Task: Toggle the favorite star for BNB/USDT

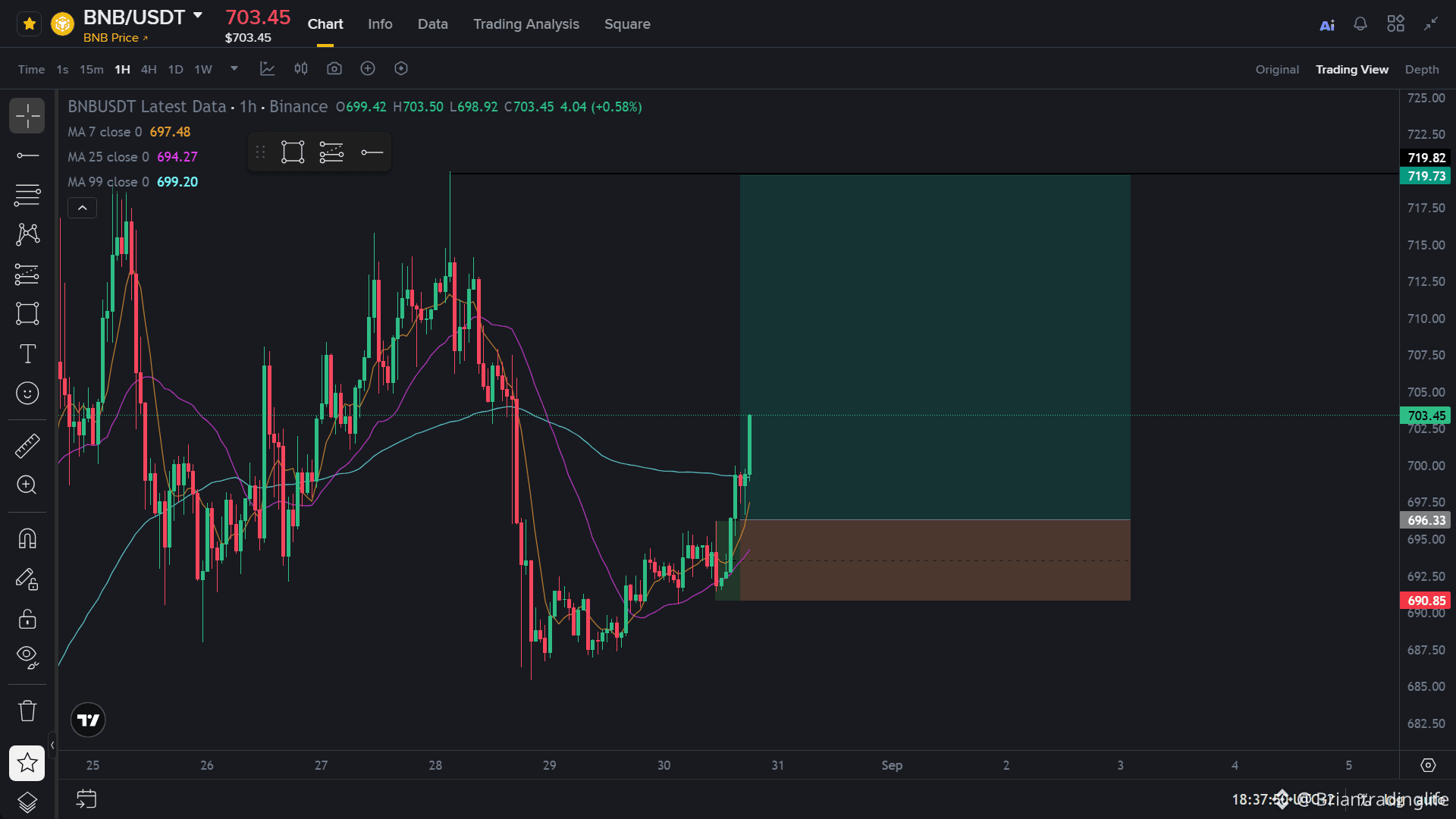Action: pos(29,24)
